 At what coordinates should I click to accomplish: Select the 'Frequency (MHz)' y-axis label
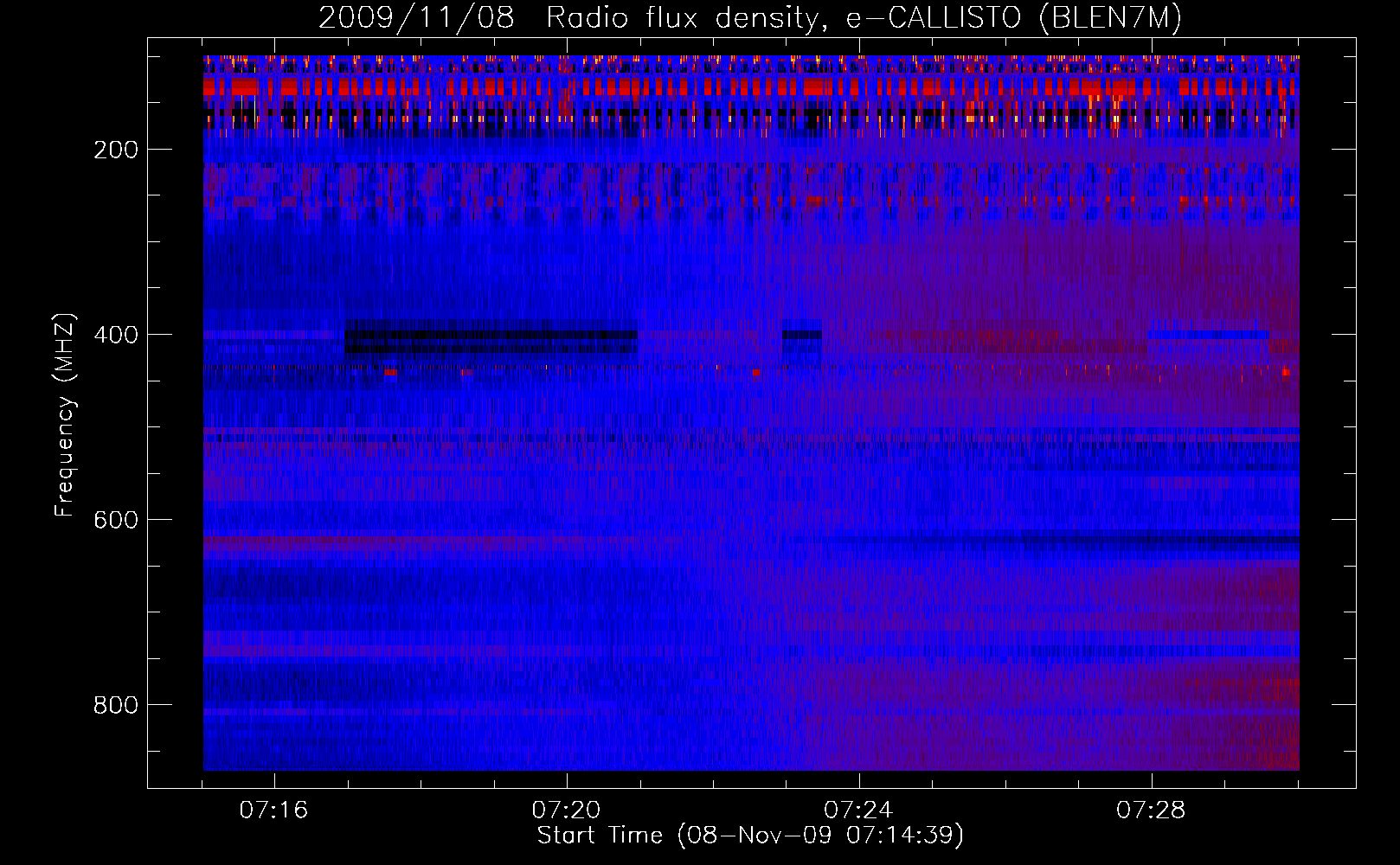[x=65, y=415]
